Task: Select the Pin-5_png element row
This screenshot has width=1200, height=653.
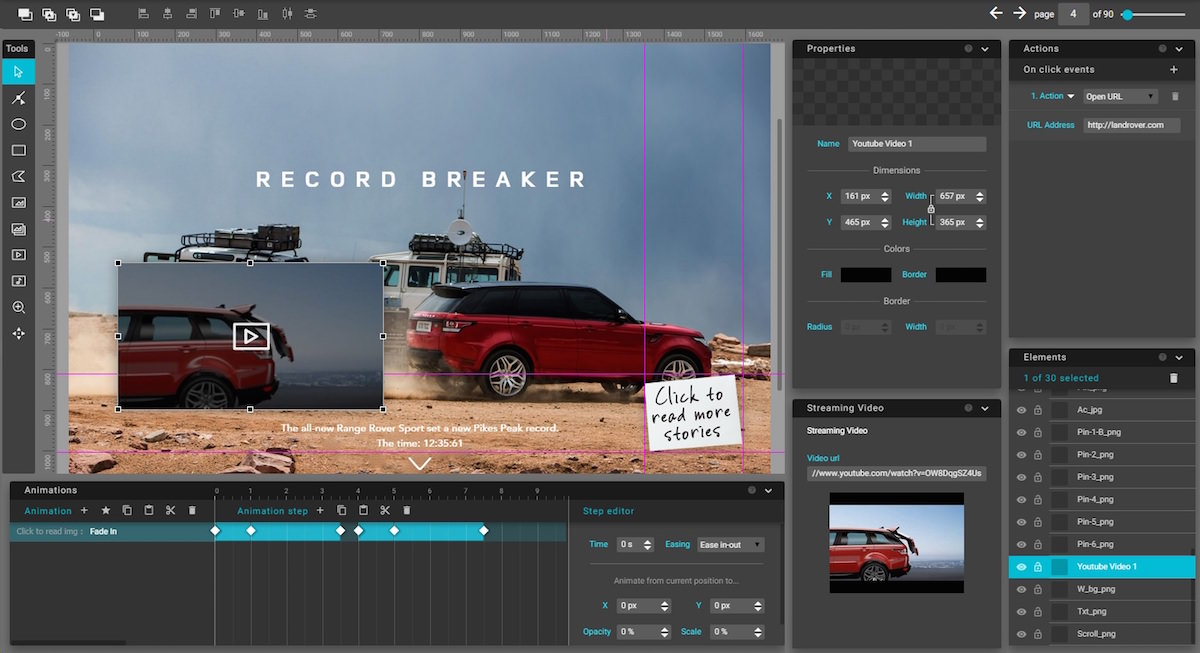Action: [1102, 522]
